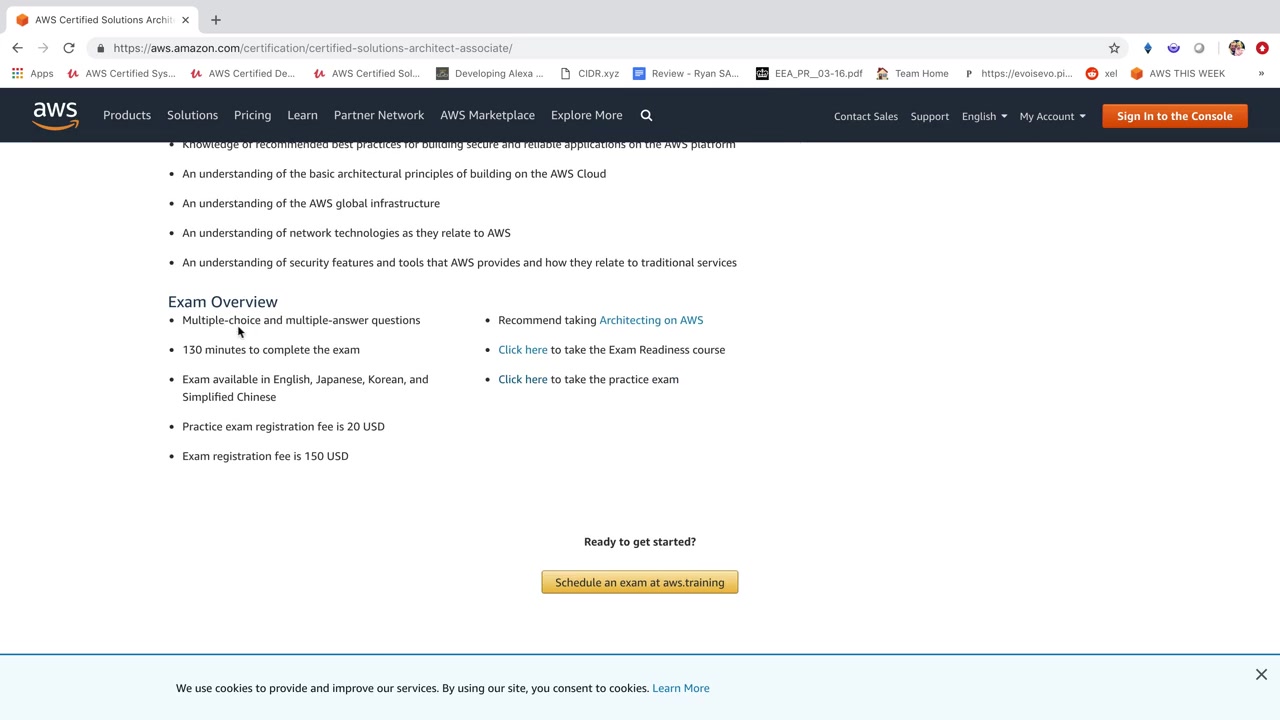
Task: Click 'Practice exam registration fee is 20 USD'
Action: click(x=283, y=427)
